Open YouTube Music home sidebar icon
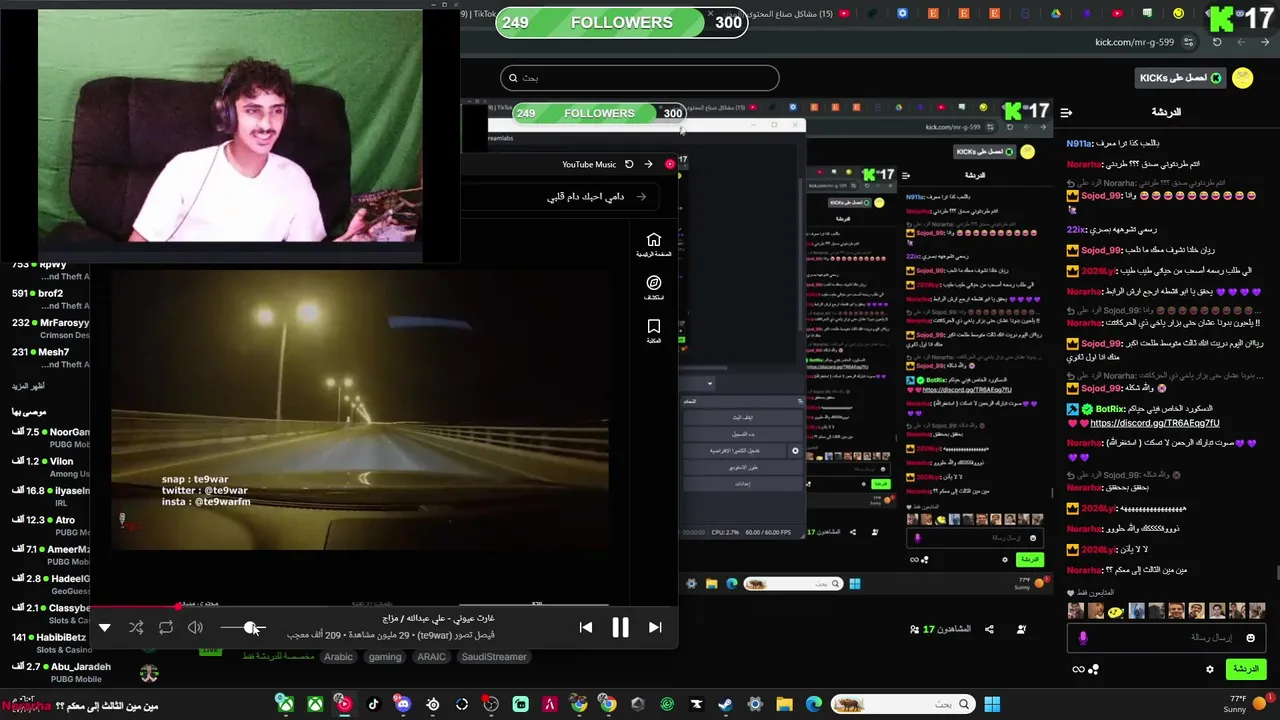The height and width of the screenshot is (720, 1280). [654, 245]
